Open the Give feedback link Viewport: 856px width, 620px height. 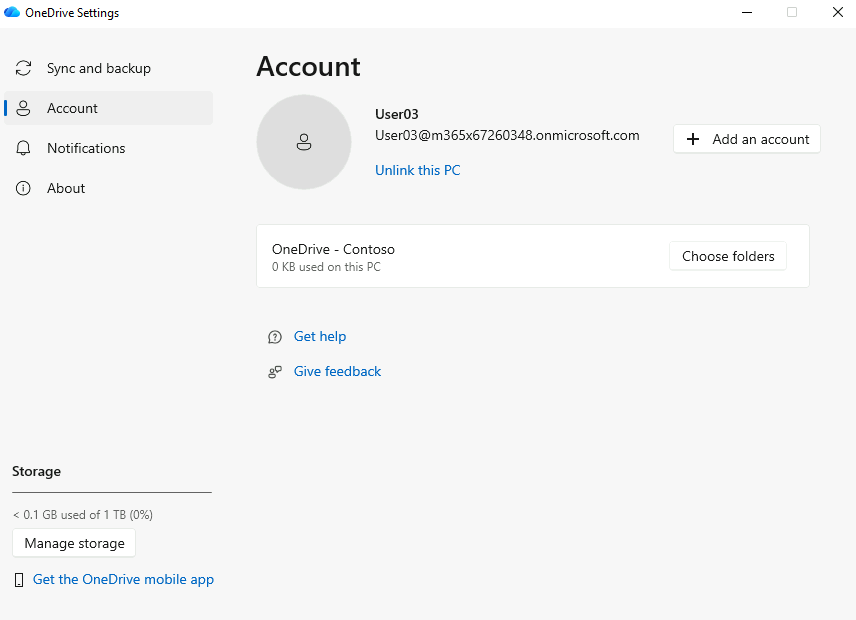coord(337,371)
